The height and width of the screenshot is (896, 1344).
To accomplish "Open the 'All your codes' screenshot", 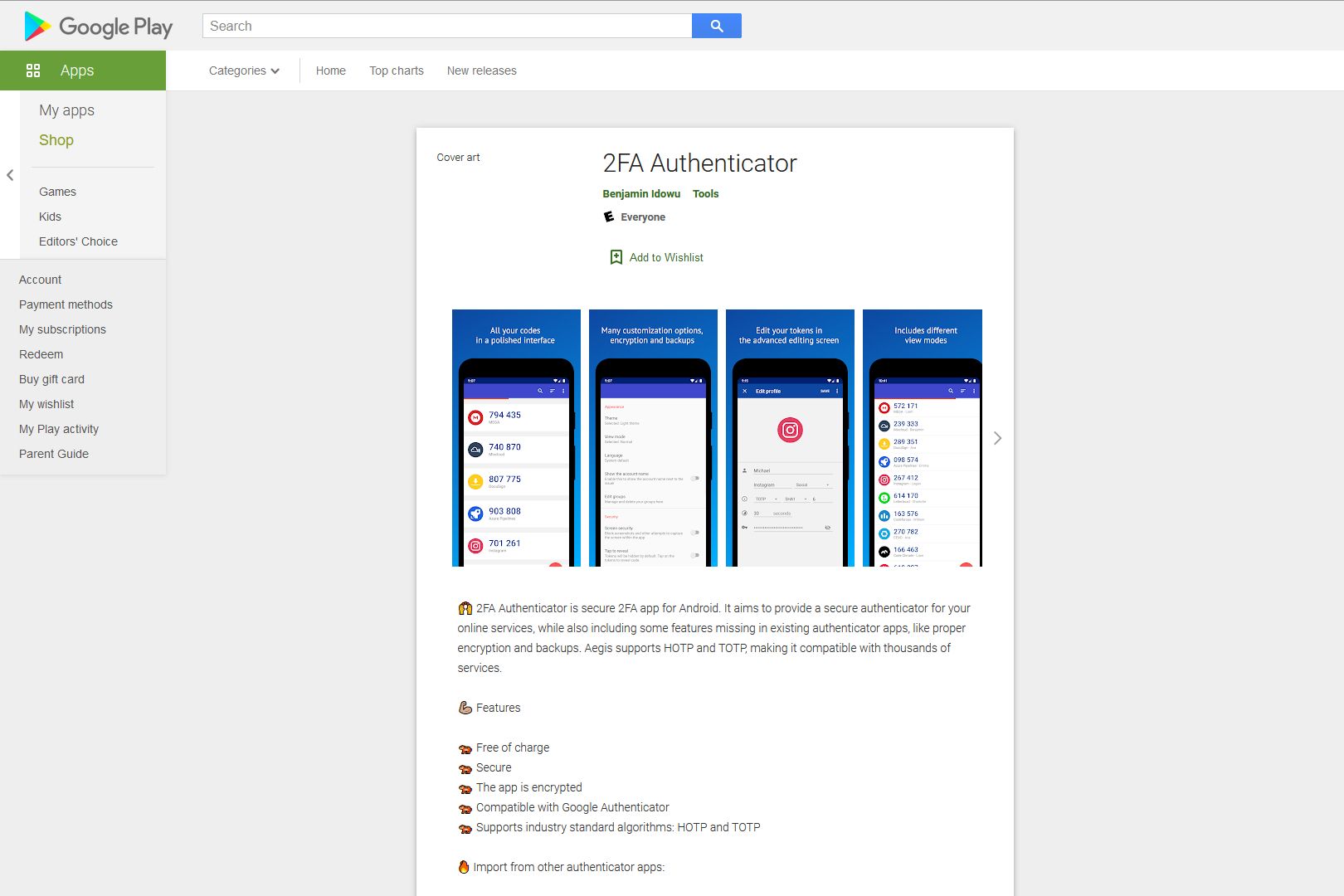I will 516,438.
